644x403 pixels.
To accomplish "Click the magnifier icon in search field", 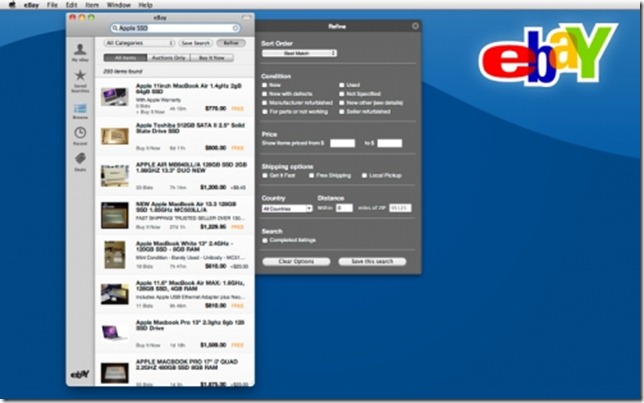I will click(115, 28).
